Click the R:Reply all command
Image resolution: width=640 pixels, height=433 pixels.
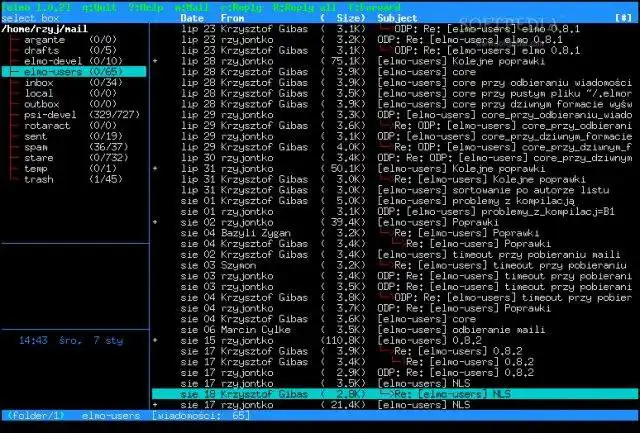pyautogui.click(x=304, y=7)
